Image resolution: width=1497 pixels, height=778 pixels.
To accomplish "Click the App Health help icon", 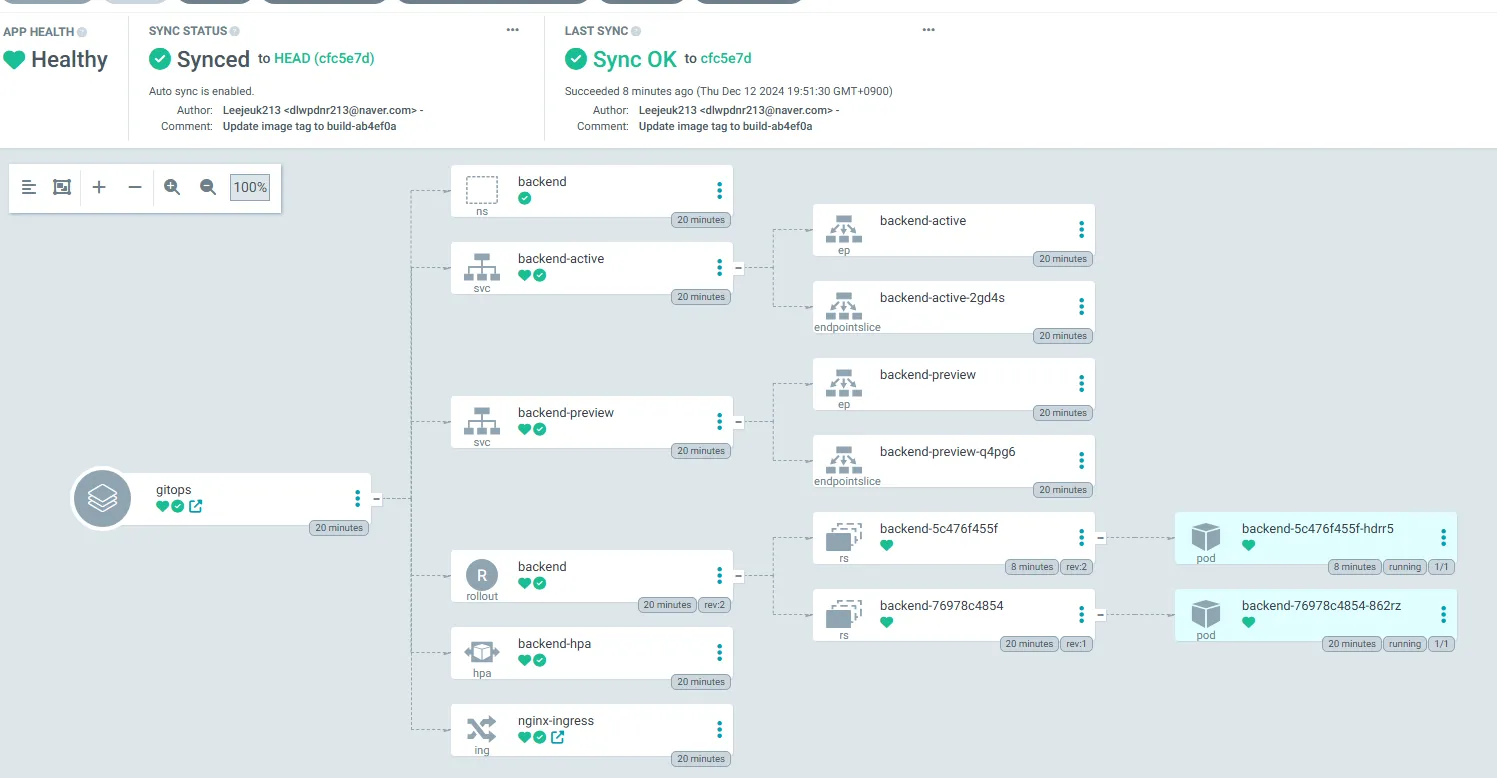I will [82, 32].
